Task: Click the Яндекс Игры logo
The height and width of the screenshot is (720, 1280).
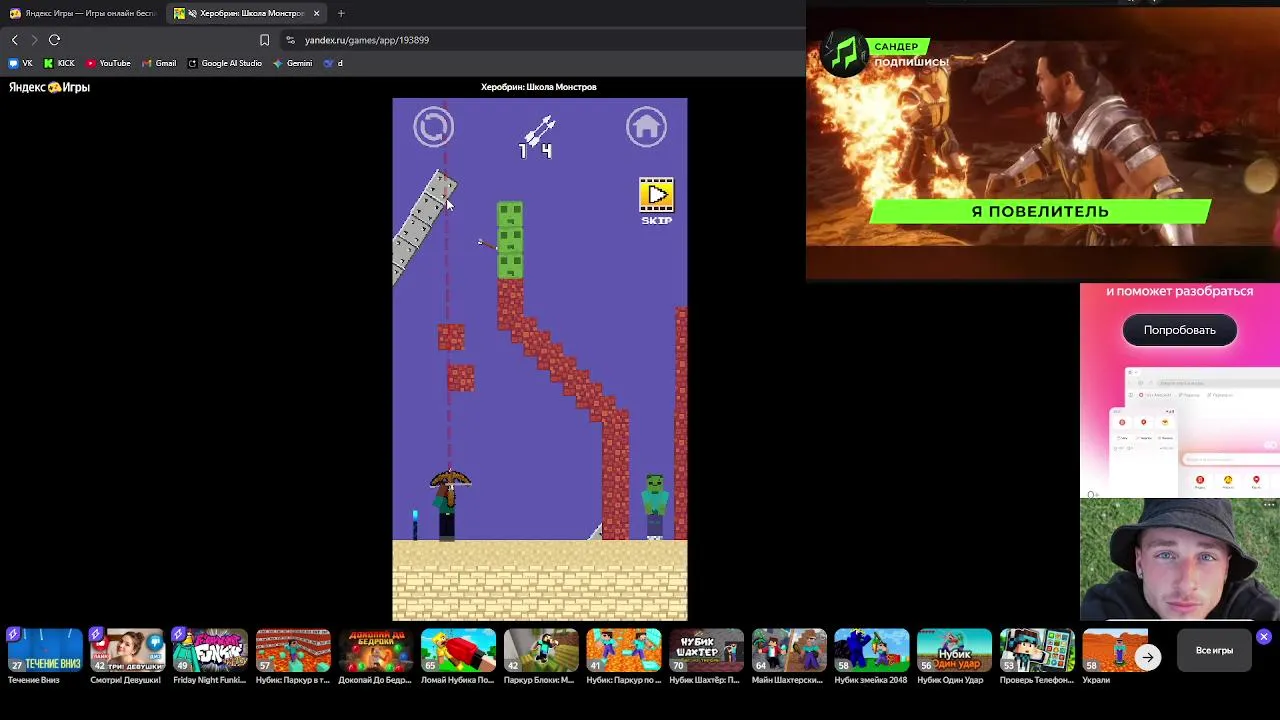Action: [49, 87]
